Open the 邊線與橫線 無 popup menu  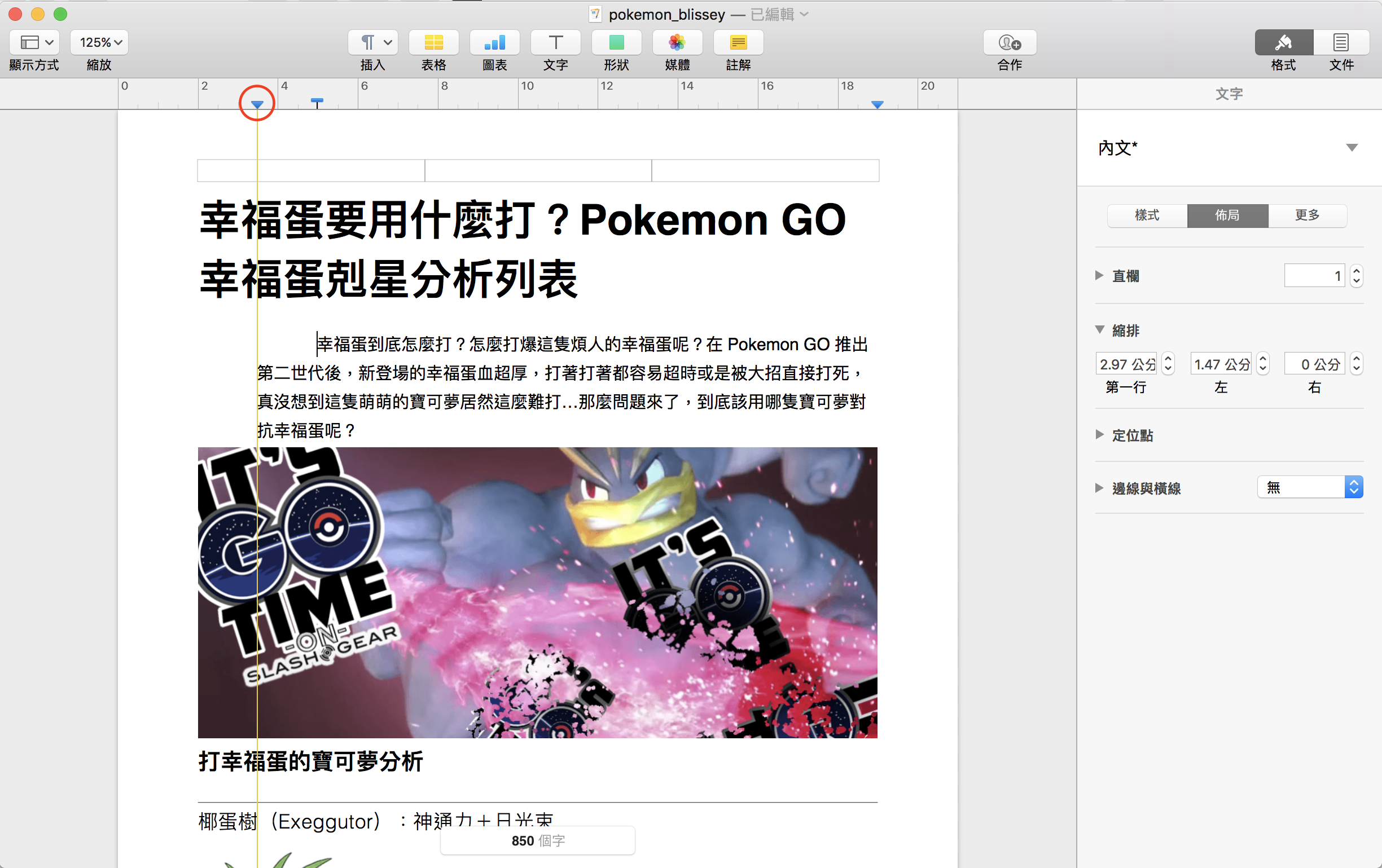click(x=1310, y=487)
